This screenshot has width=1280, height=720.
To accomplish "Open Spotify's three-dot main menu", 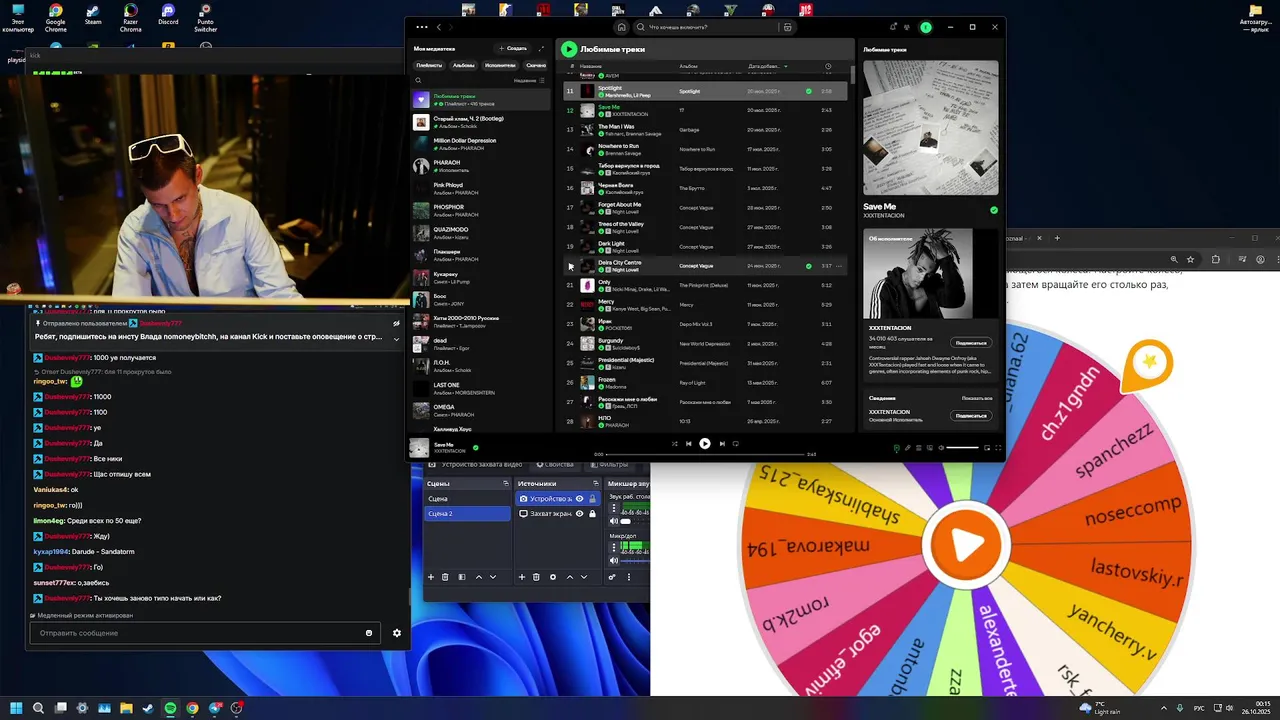I will 422,27.
